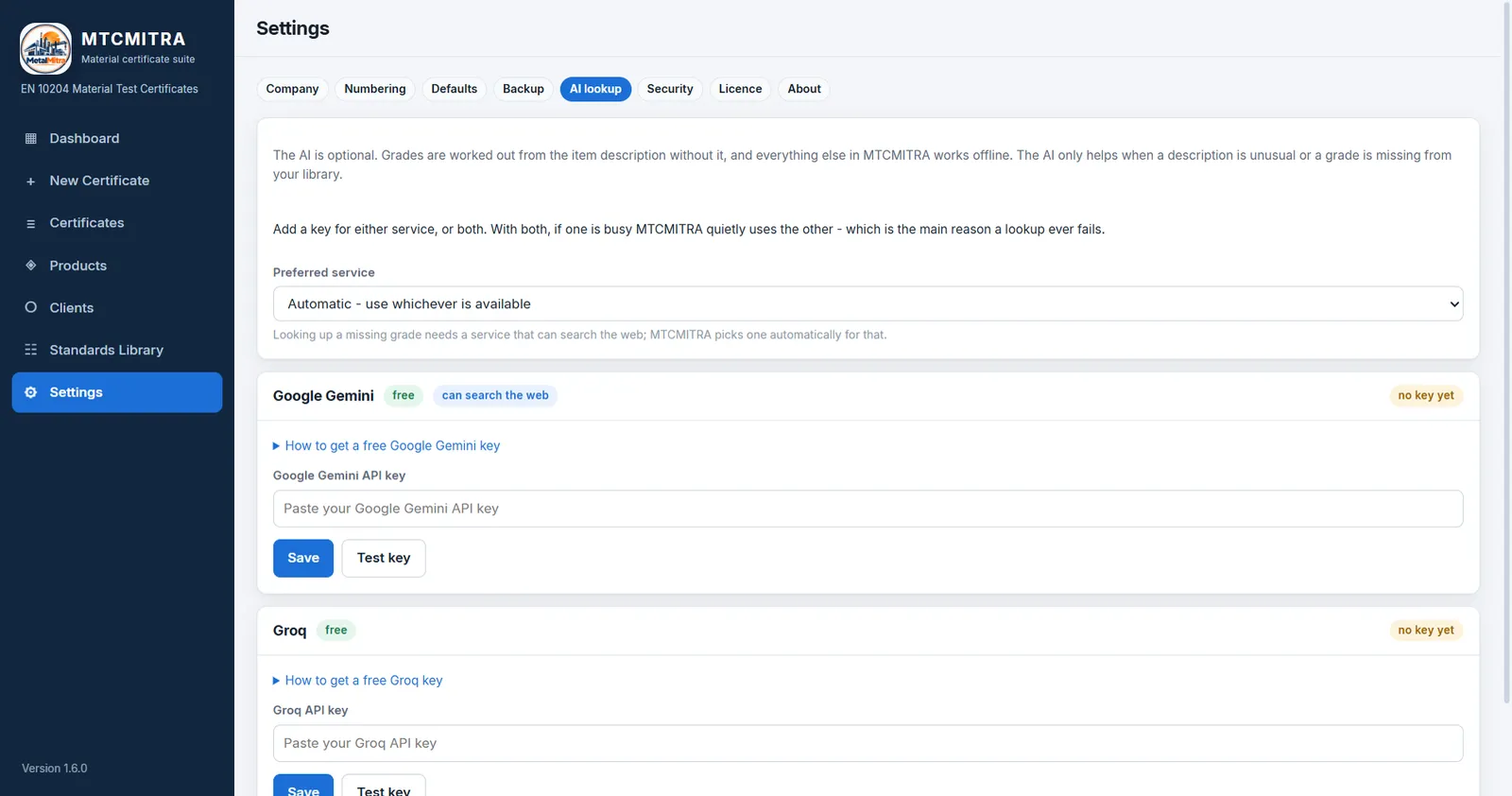Click the Standards Library icon

point(30,350)
